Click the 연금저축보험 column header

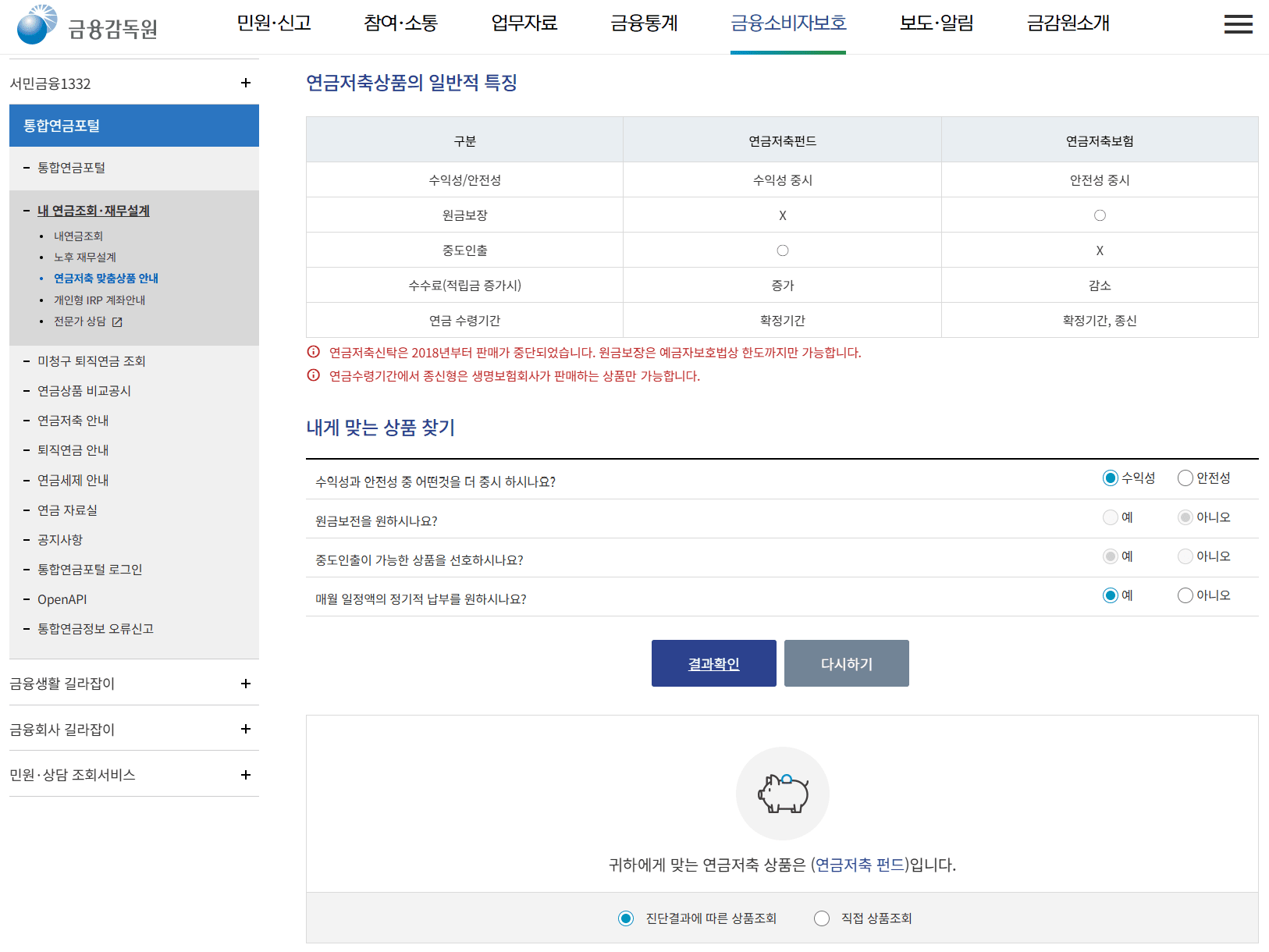tap(1100, 140)
